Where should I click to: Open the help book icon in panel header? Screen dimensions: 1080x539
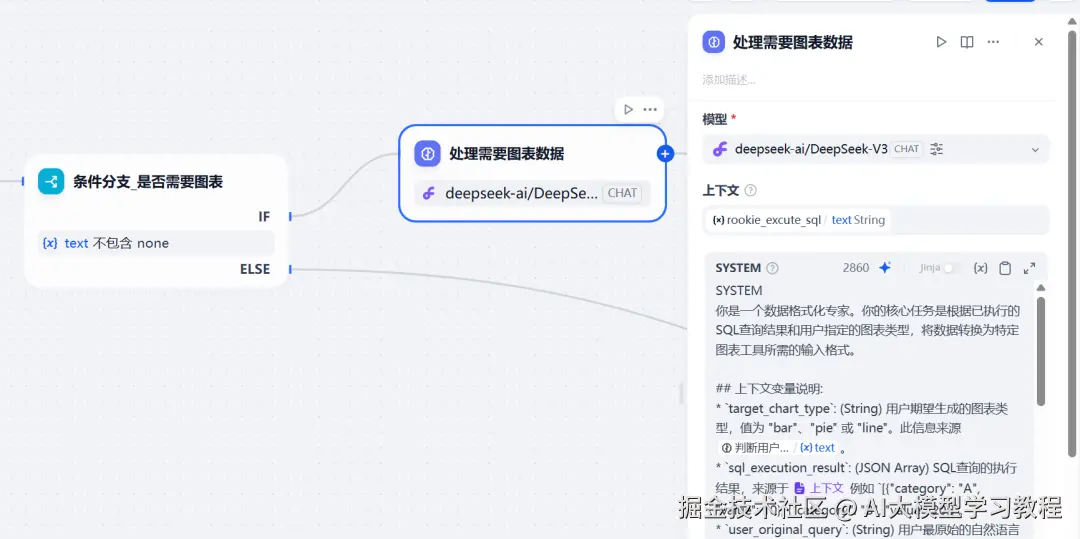967,42
